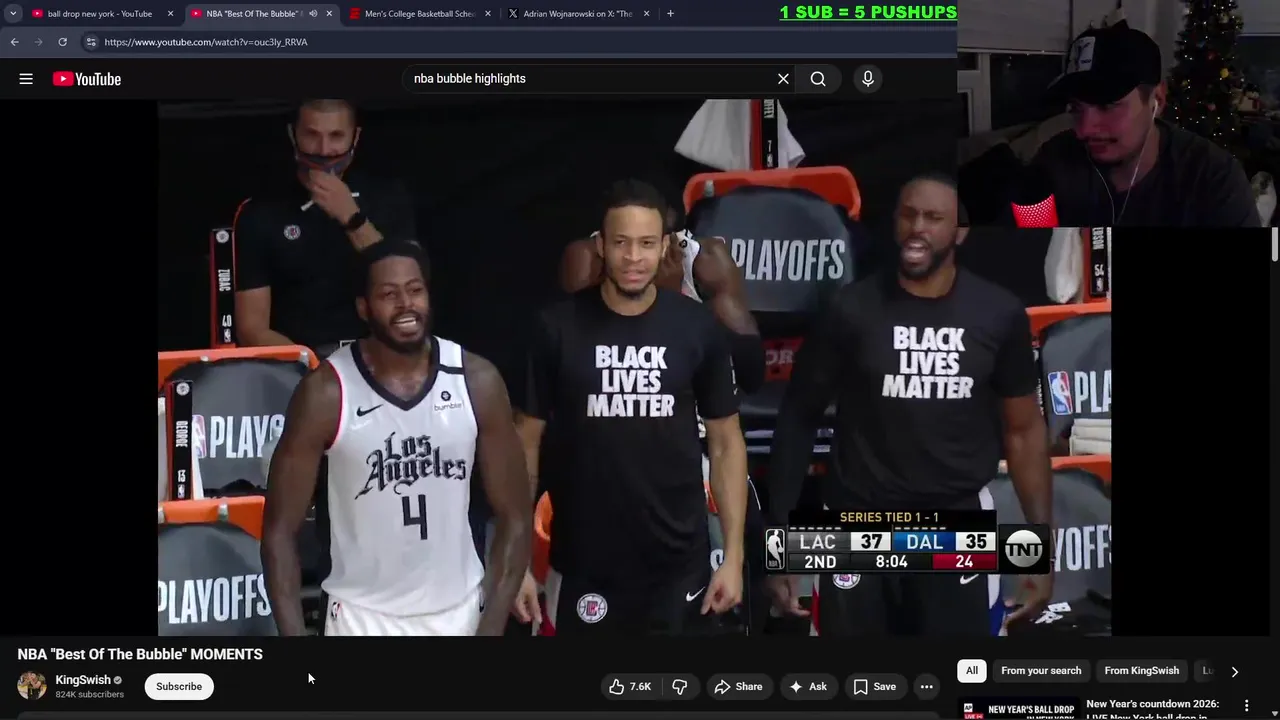The image size is (1280, 720).
Task: Open the Ask AI button
Action: [x=808, y=686]
